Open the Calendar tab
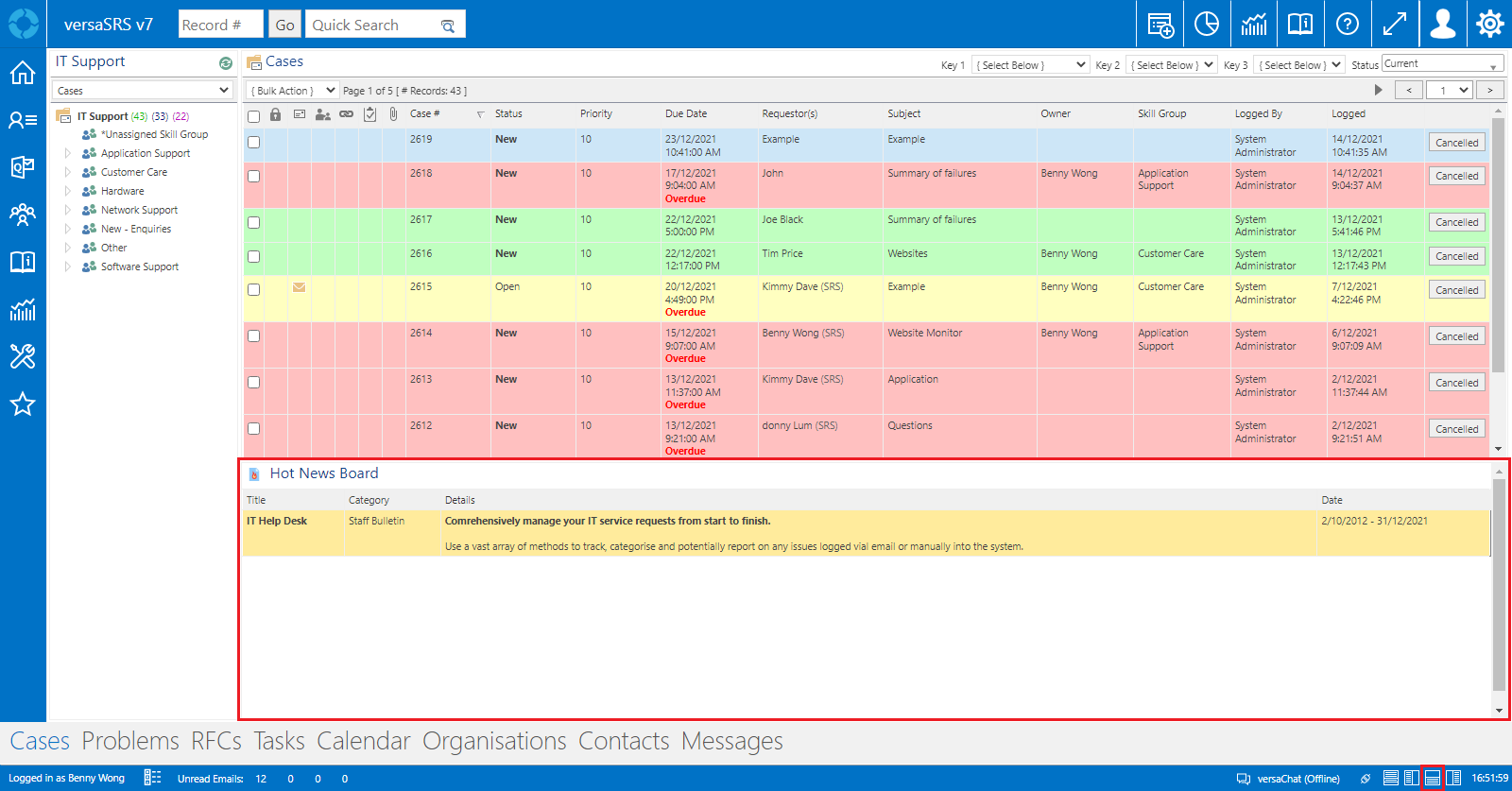The width and height of the screenshot is (1512, 791). coord(364,741)
